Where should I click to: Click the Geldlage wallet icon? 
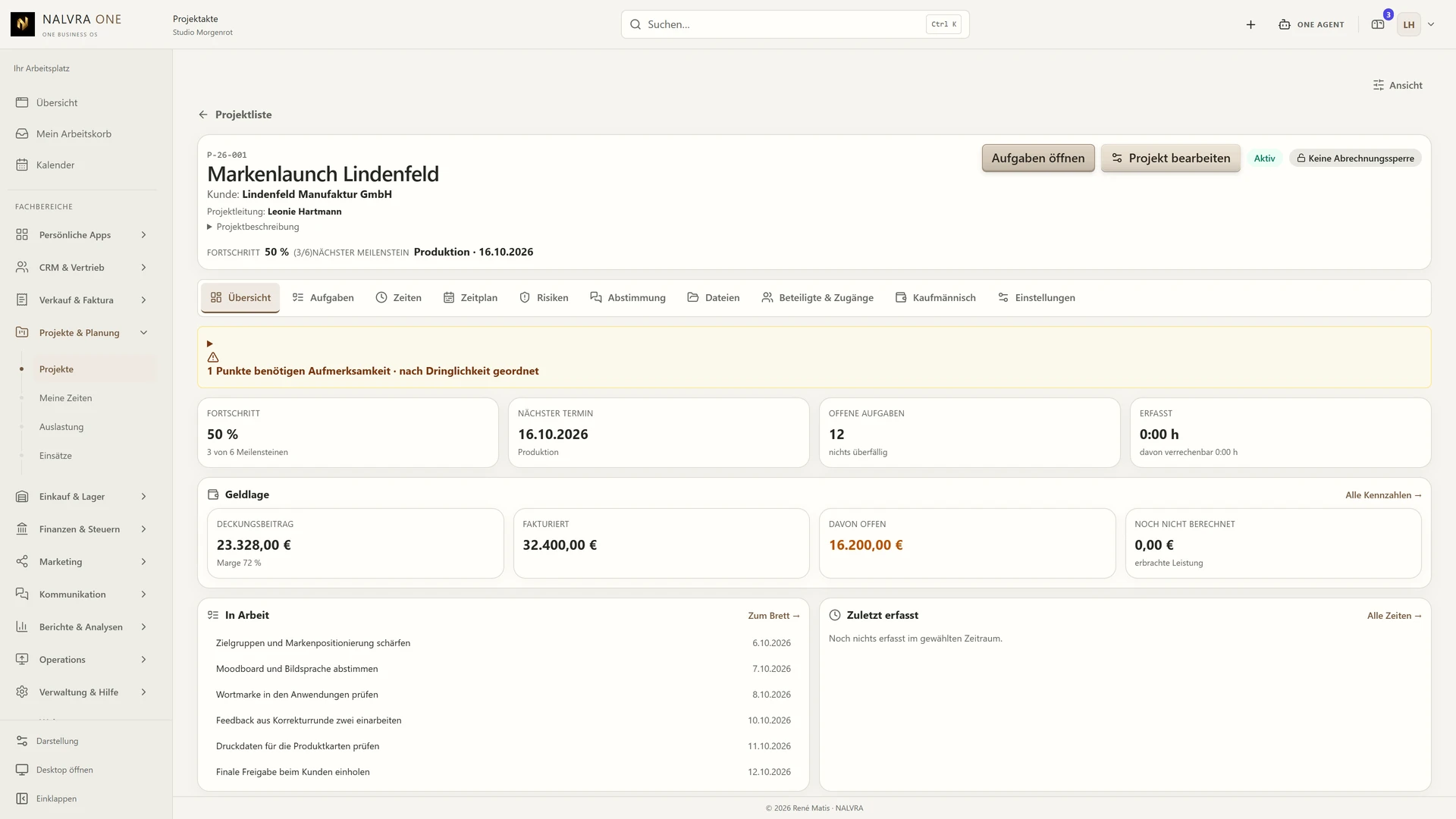click(x=213, y=494)
